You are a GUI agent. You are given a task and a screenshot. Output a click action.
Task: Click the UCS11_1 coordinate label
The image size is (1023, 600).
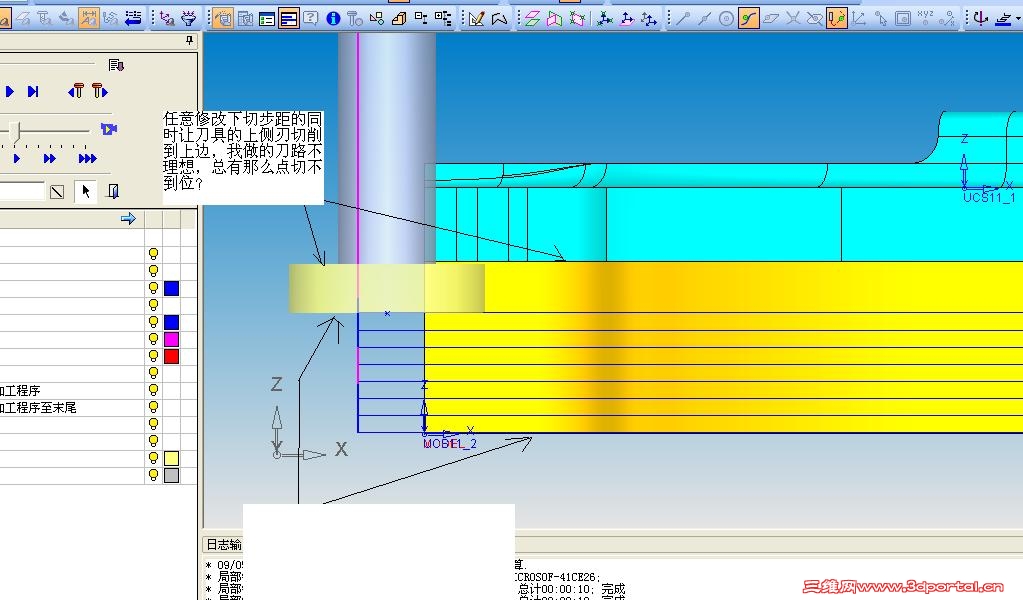pyautogui.click(x=989, y=197)
